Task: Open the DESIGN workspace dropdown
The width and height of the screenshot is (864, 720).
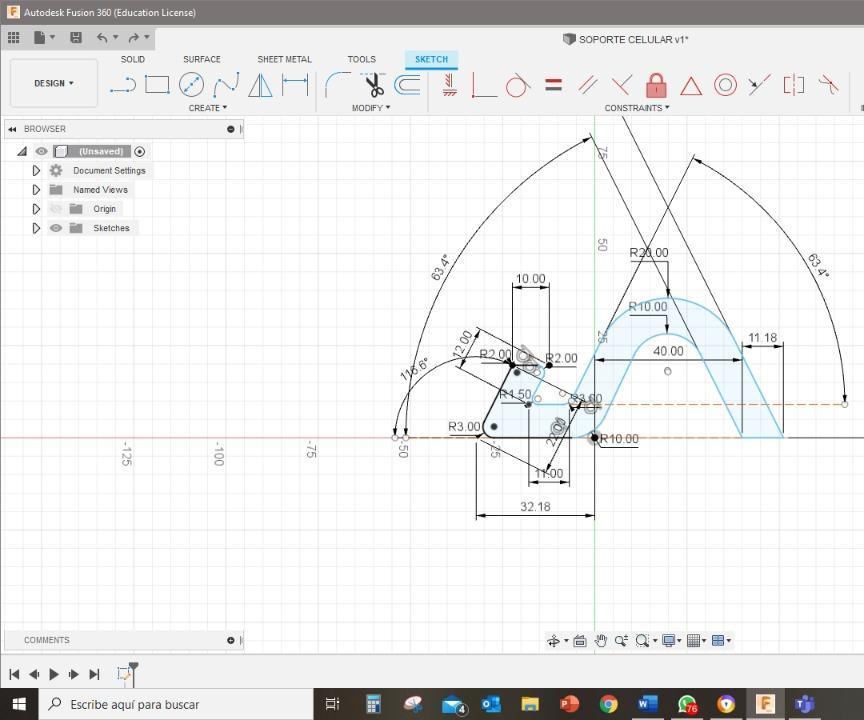Action: pos(54,83)
